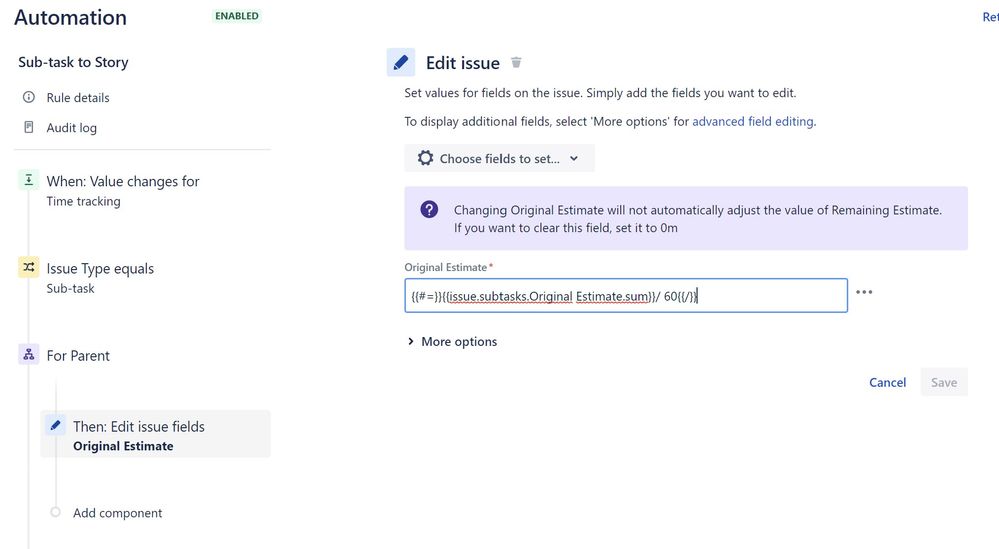999x549 pixels.
Task: Click the Time tracking trigger subtitle
Action: (83, 201)
